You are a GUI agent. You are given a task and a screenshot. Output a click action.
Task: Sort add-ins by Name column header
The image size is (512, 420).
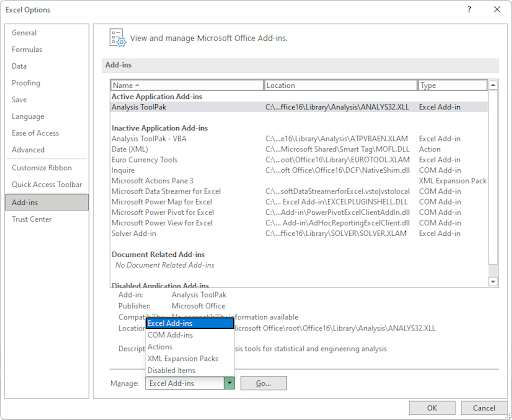point(187,85)
